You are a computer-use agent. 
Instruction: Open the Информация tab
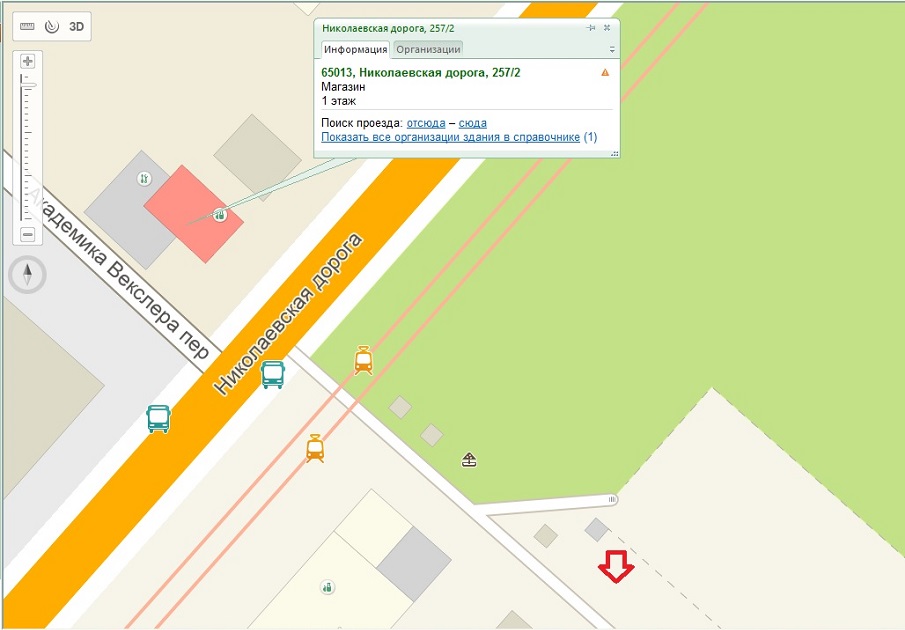(x=354, y=49)
